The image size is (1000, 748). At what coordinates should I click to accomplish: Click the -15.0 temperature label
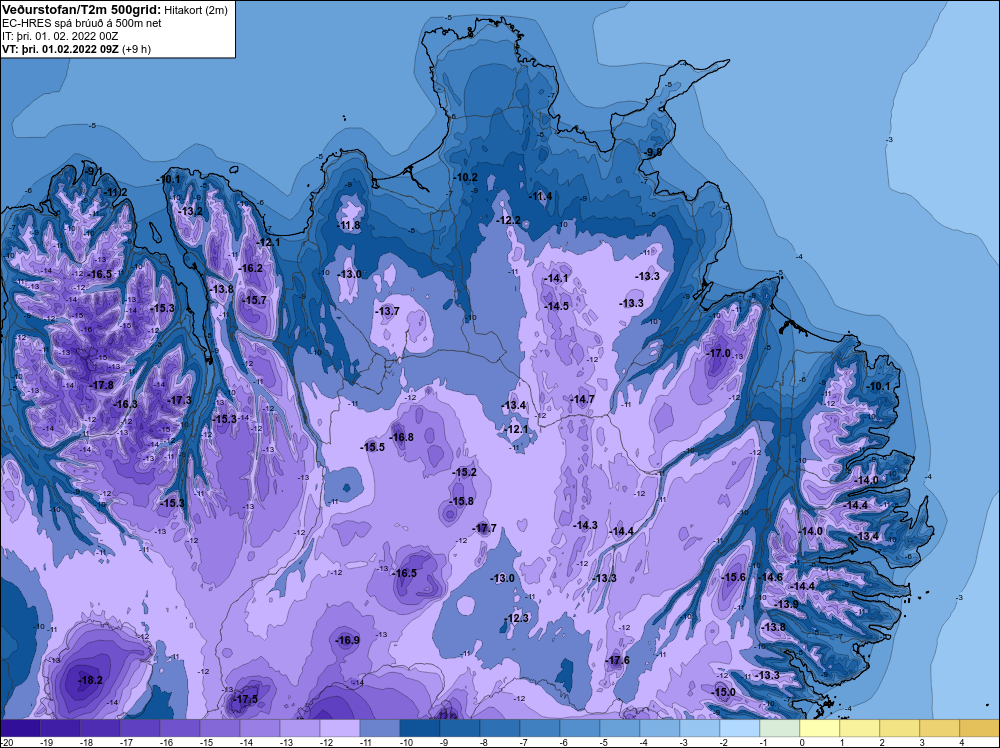[723, 693]
